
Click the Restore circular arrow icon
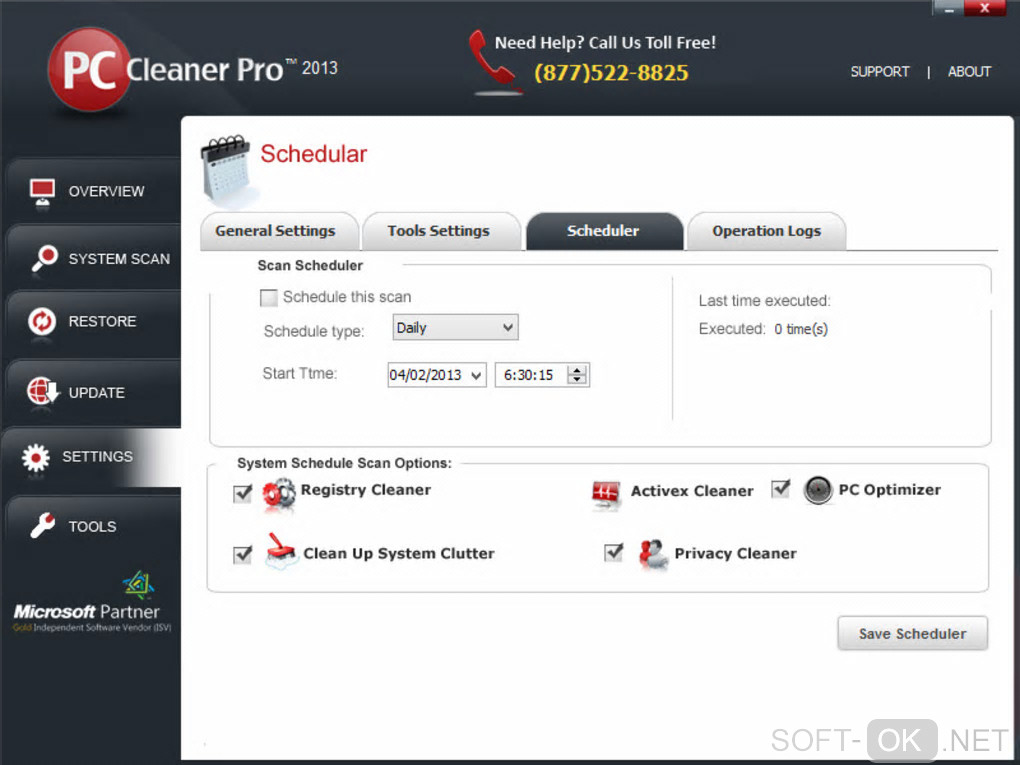tap(42, 321)
